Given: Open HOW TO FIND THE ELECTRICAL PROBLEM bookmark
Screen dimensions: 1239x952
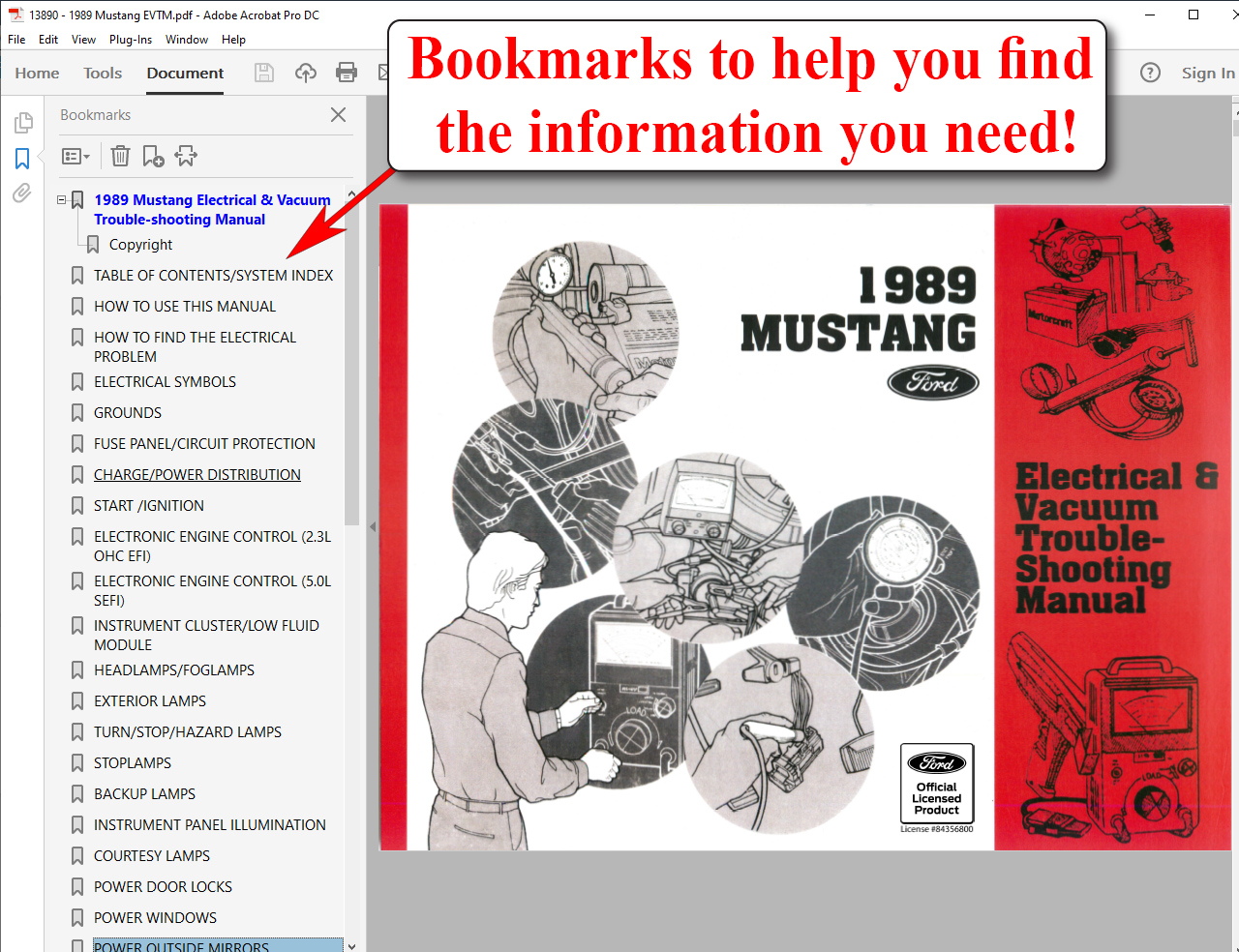Looking at the screenshot, I should tap(195, 346).
